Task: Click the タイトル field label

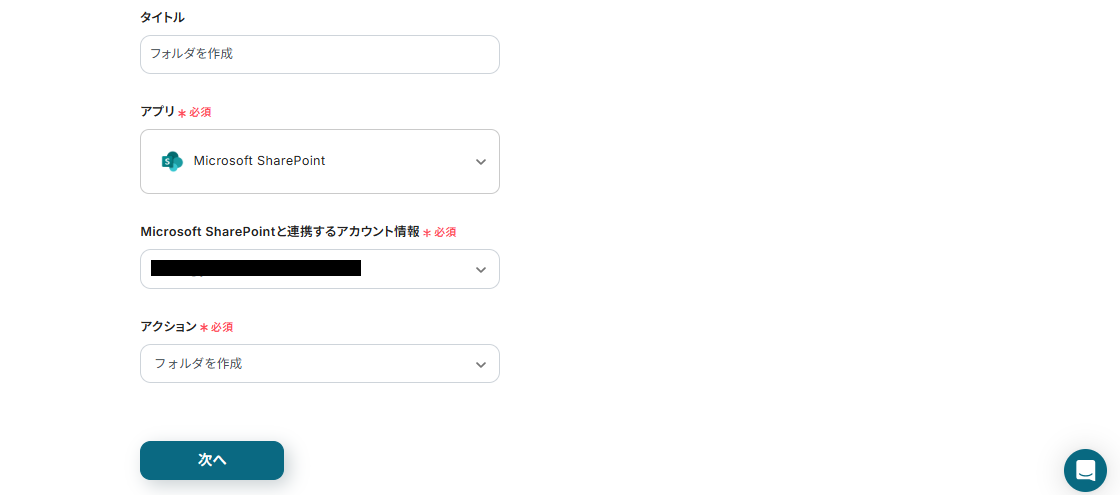Action: [162, 17]
